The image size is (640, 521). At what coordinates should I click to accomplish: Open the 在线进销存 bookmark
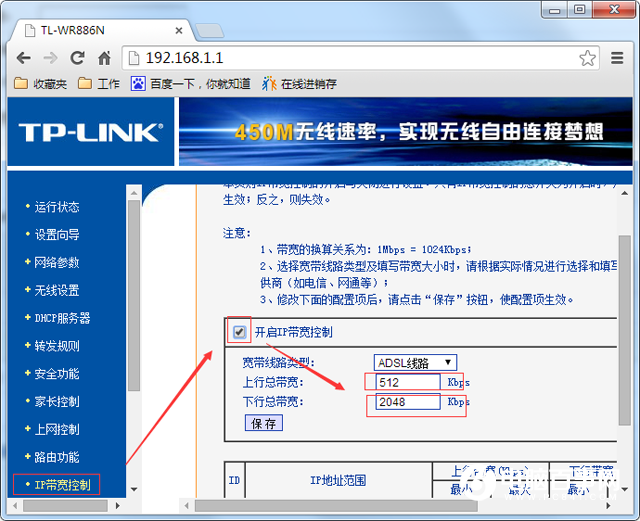[x=299, y=84]
